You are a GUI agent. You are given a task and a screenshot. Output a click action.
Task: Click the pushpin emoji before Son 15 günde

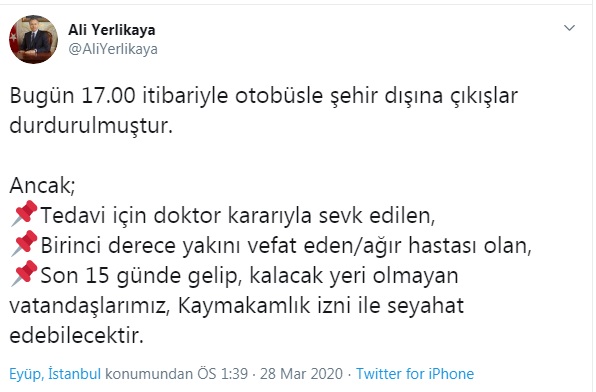pos(24,274)
